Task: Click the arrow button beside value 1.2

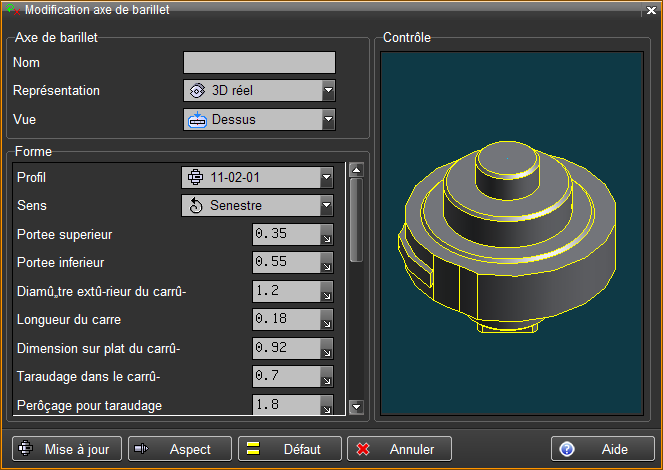Action: [327, 292]
